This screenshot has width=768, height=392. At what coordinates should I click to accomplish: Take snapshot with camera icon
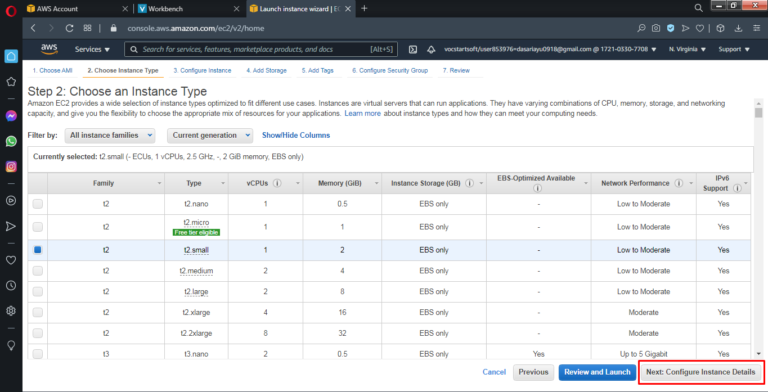(656, 28)
